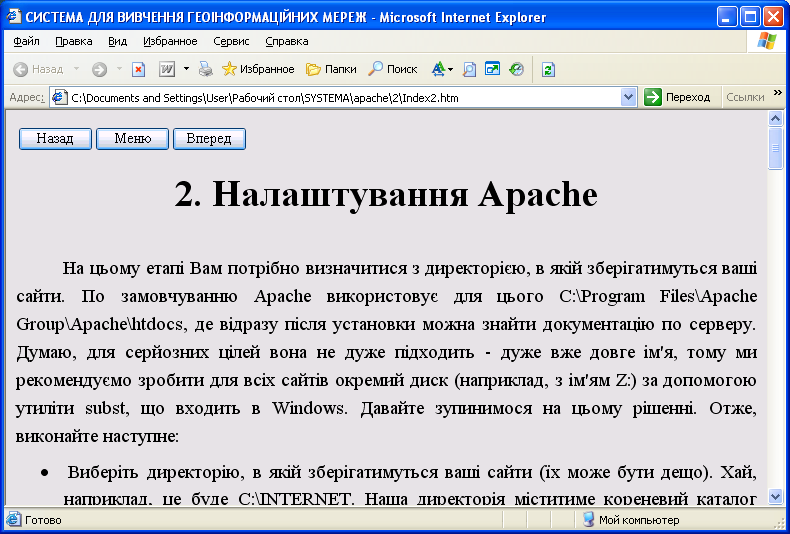
Task: Expand the Links toolbar chevron
Action: coord(778,93)
